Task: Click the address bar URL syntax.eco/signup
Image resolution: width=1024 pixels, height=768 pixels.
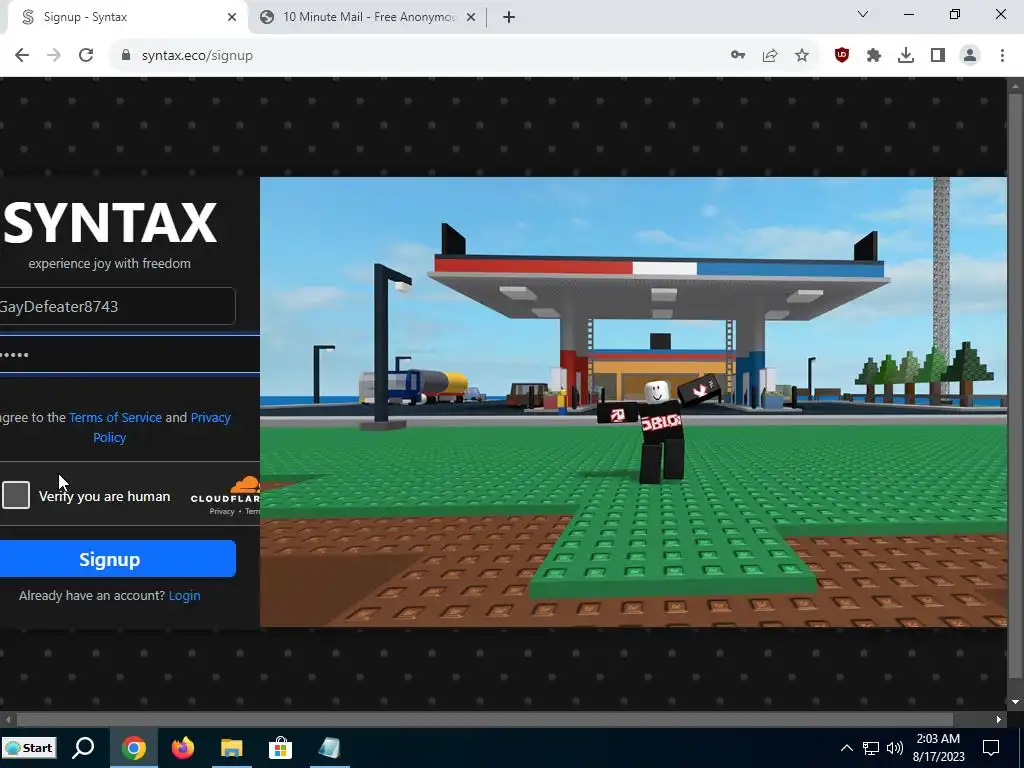Action: click(197, 56)
